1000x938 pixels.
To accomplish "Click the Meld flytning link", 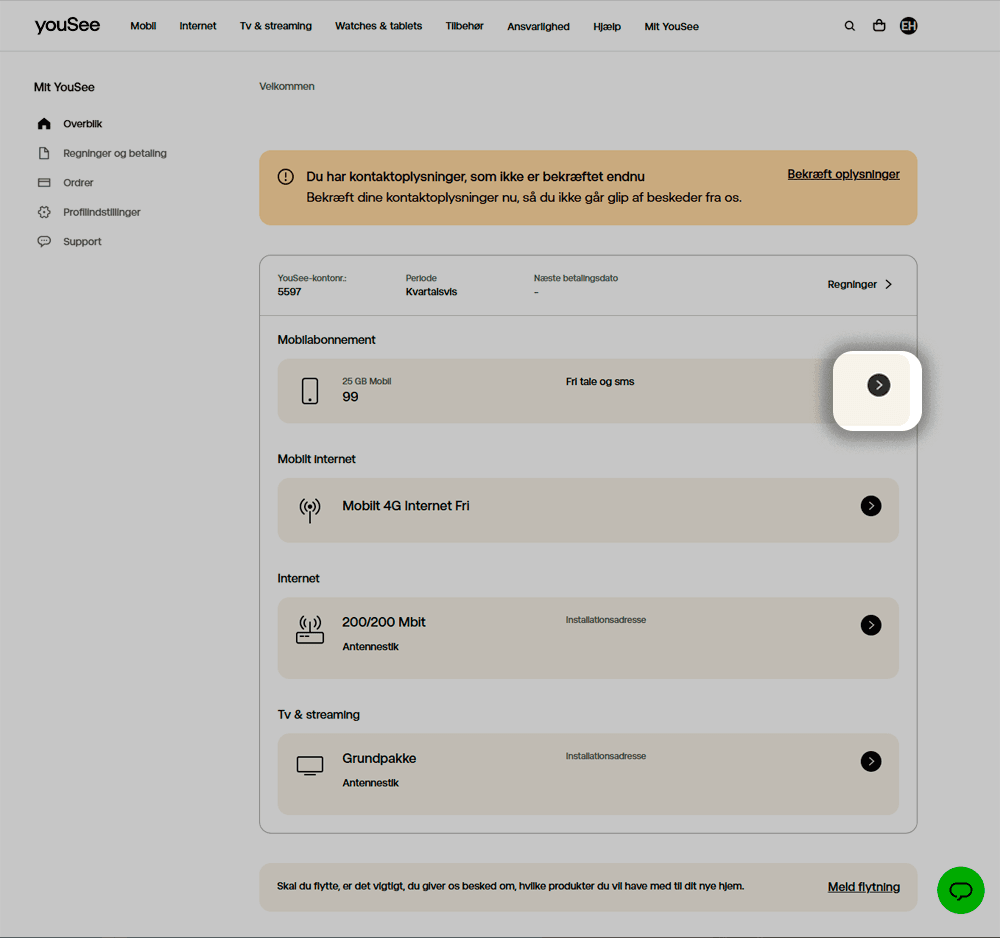I will 863,887.
